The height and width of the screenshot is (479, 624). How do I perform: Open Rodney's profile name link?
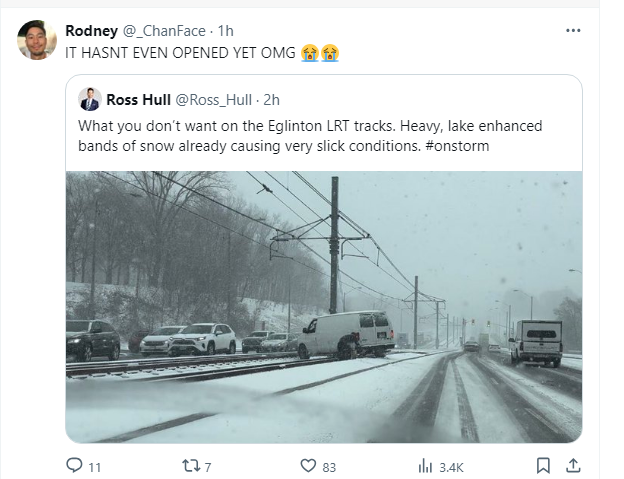coord(90,30)
